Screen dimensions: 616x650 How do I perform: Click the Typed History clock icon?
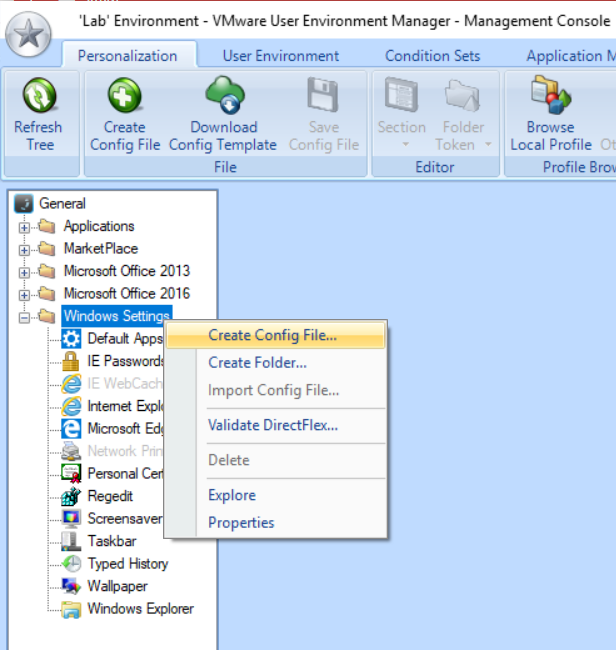71,564
